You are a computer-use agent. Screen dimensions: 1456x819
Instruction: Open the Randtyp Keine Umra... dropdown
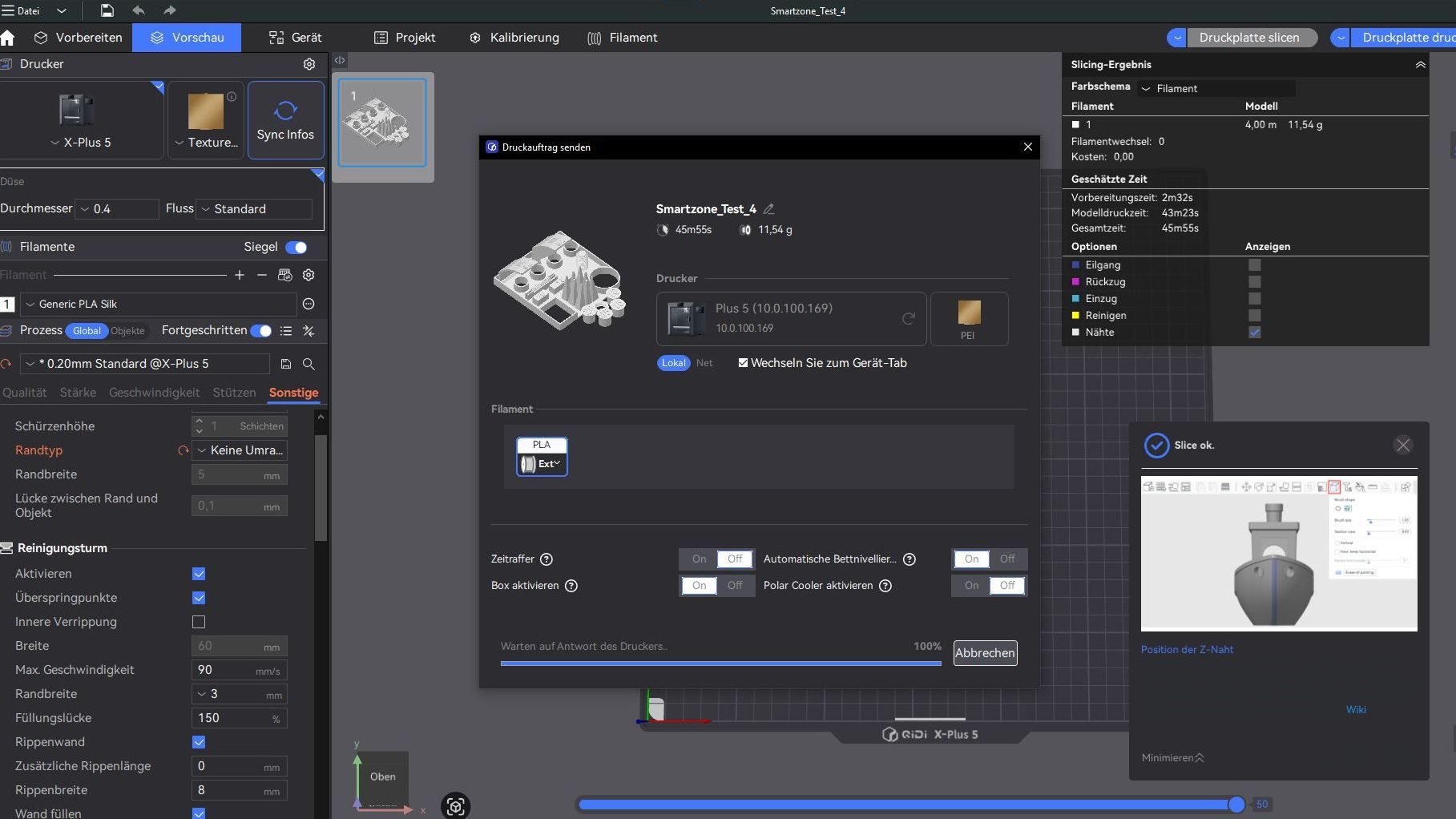[x=240, y=450]
